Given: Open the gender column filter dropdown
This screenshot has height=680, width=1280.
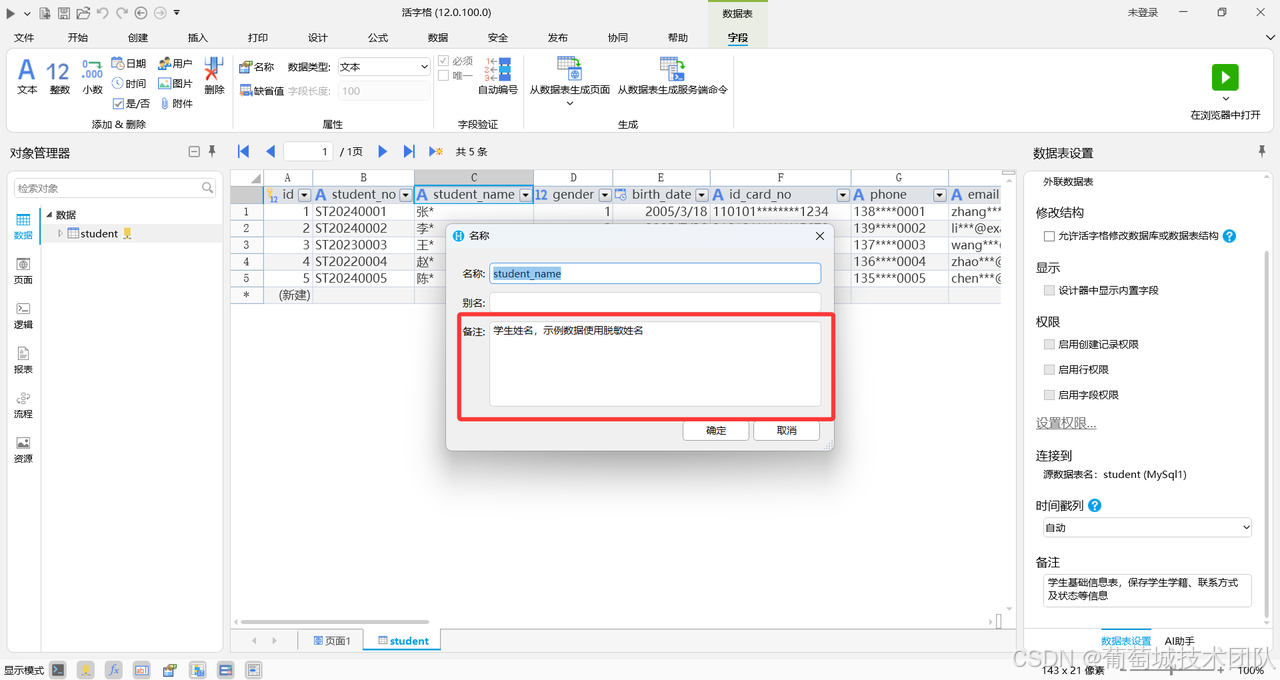Looking at the screenshot, I should pos(605,195).
